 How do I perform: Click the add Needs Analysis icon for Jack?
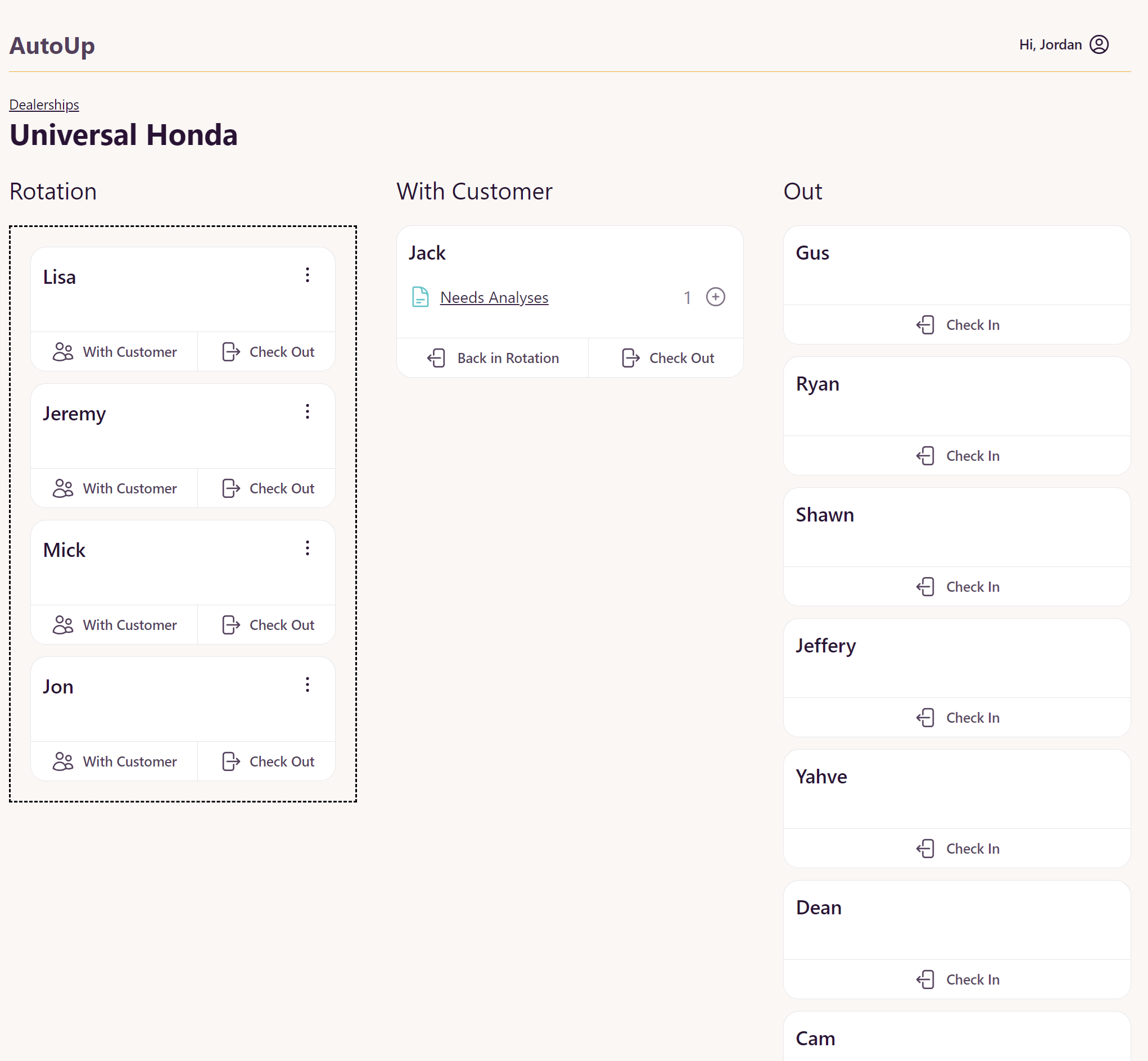tap(715, 296)
